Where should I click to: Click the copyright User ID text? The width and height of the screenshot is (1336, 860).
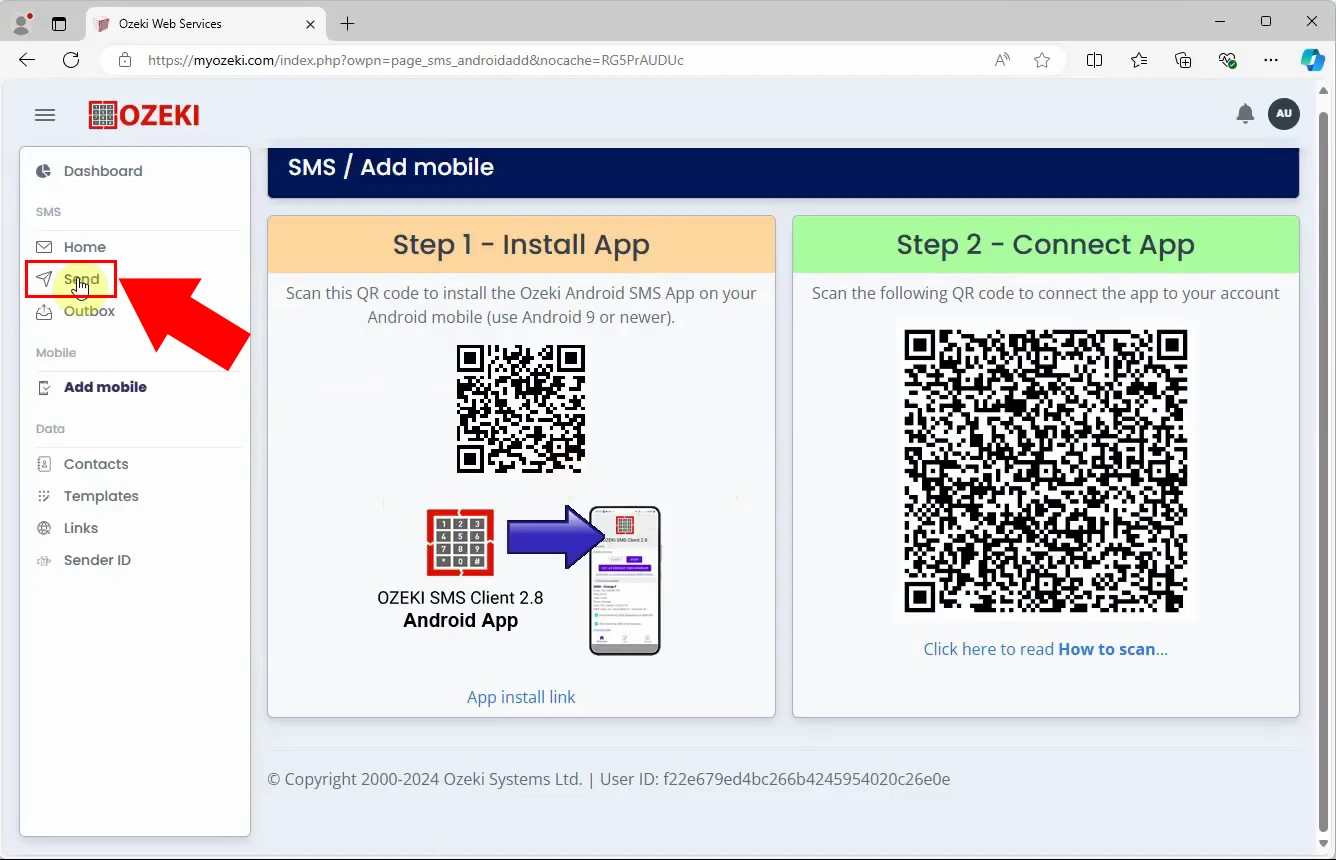(x=609, y=779)
